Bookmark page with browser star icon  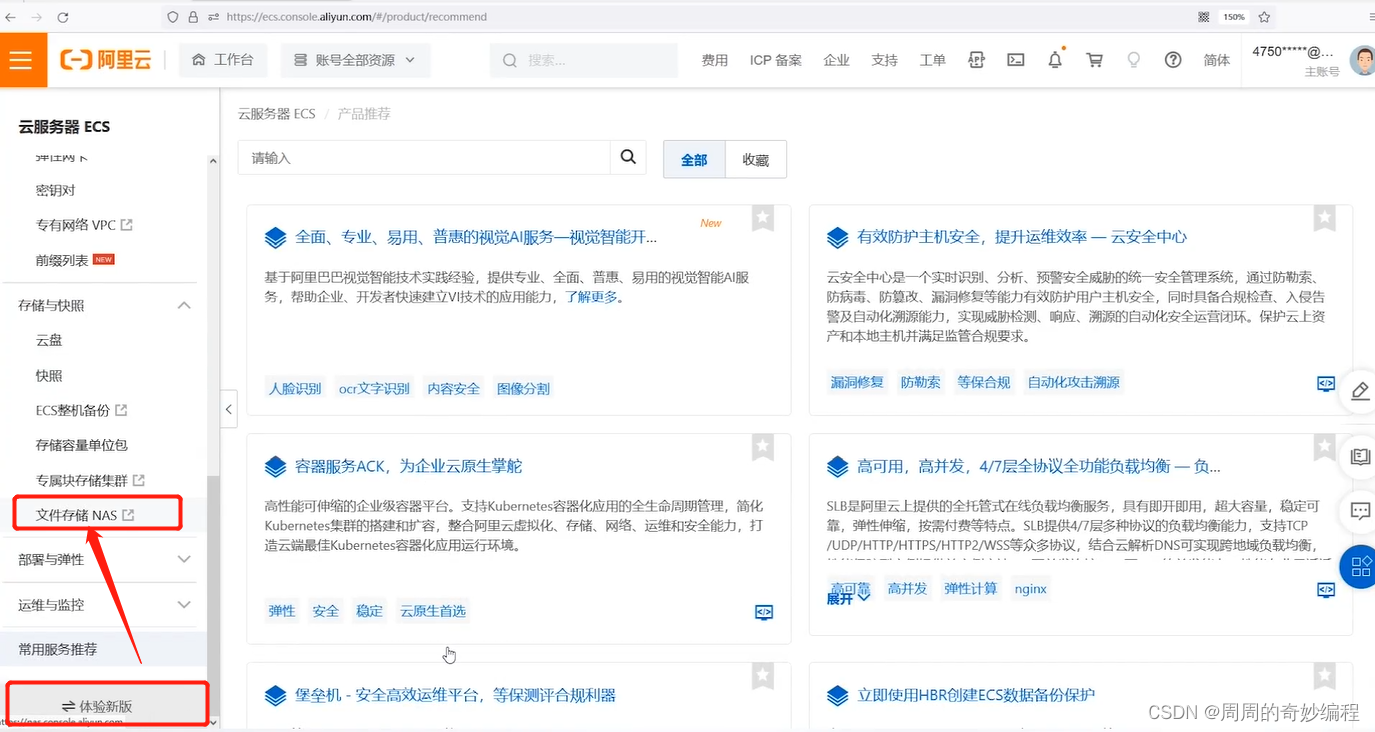(1264, 17)
